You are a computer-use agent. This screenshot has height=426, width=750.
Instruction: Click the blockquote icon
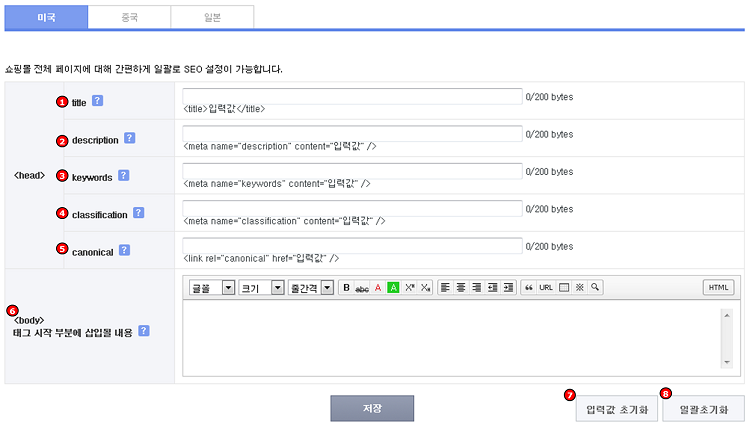pyautogui.click(x=529, y=288)
